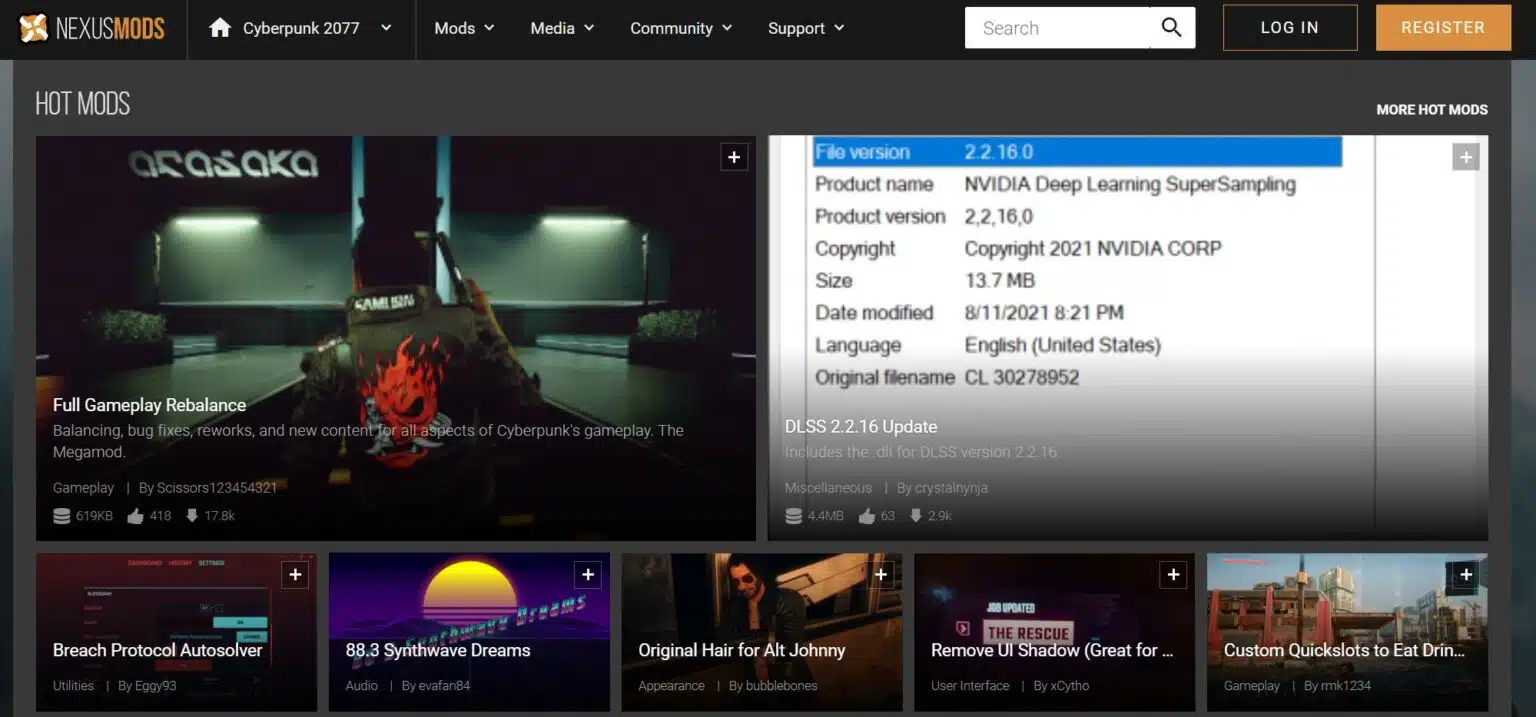Click the REGISTER button
The image size is (1536, 717).
coord(1443,28)
